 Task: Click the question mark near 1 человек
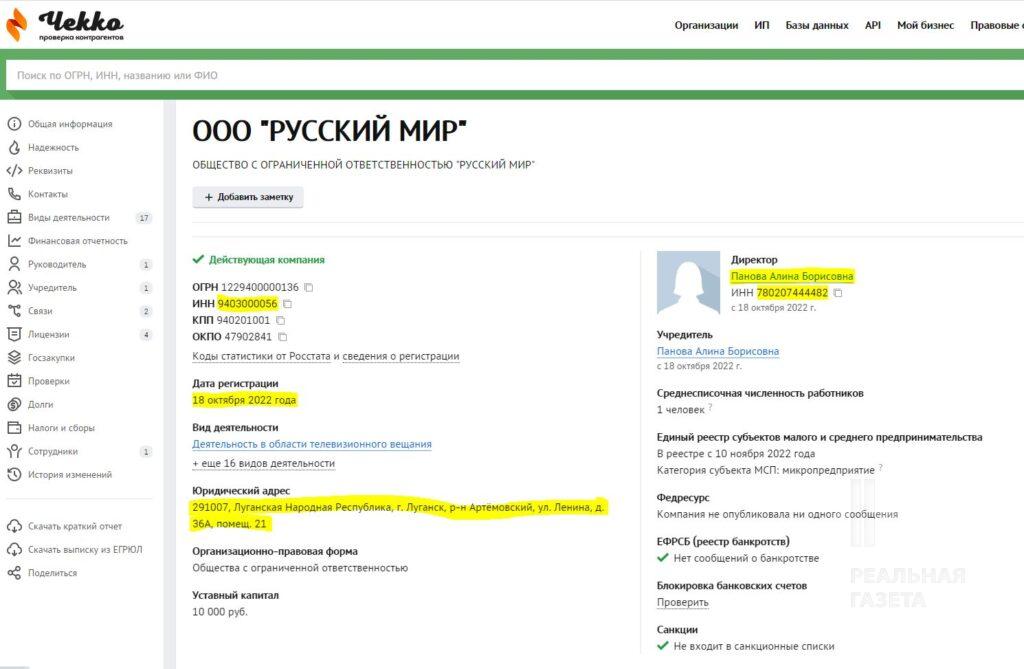coord(711,408)
